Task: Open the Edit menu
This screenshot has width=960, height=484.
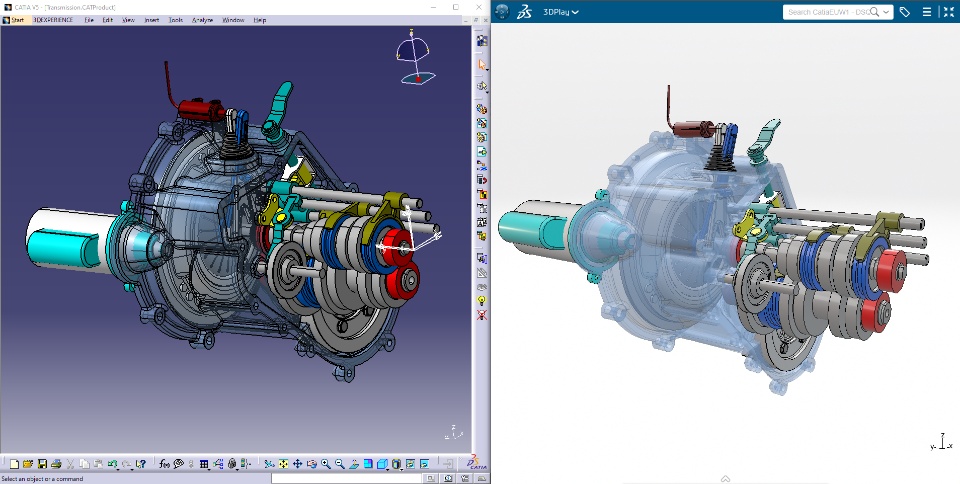Action: point(108,20)
